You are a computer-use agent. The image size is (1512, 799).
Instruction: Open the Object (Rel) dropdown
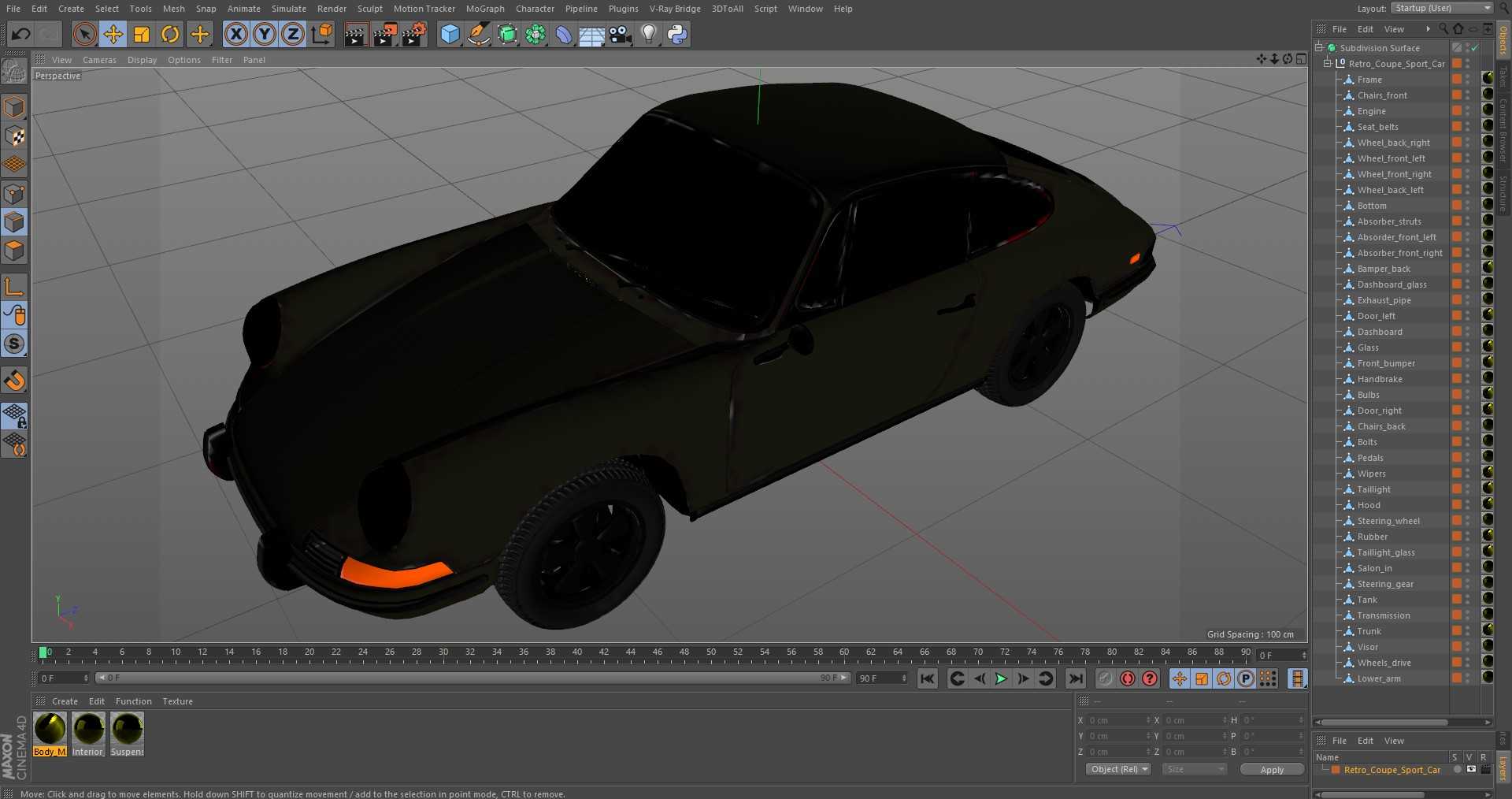point(1118,769)
